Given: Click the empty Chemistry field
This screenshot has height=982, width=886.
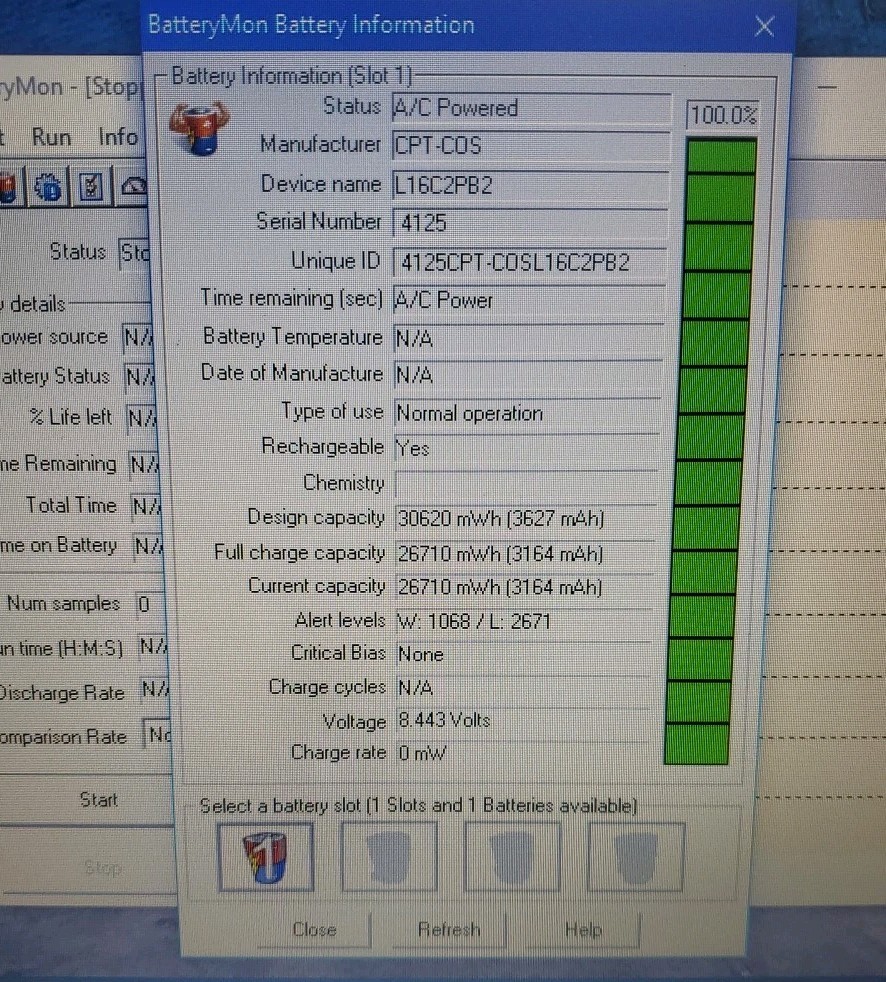Looking at the screenshot, I should 526,483.
